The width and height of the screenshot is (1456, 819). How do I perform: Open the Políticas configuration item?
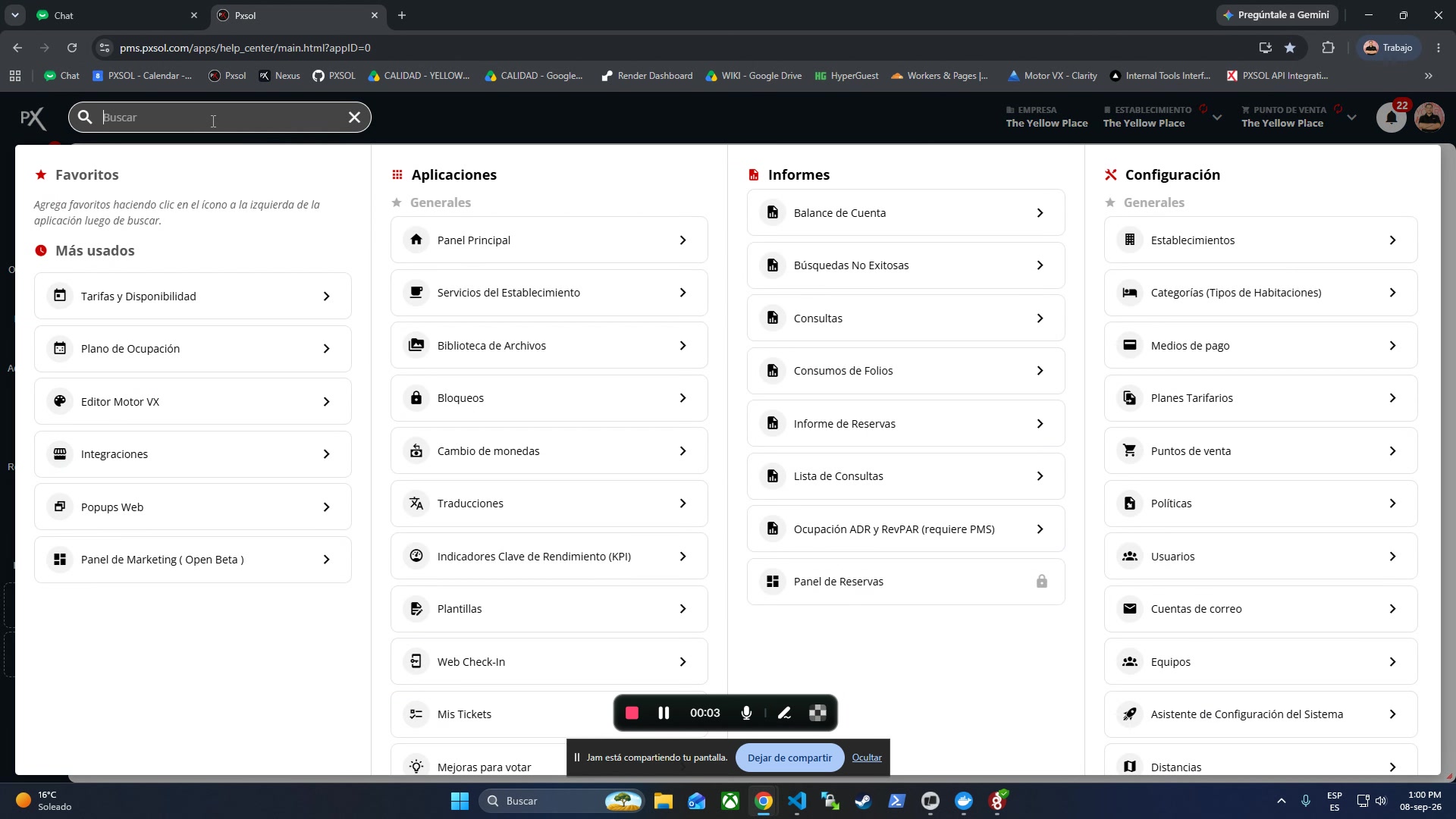click(1260, 504)
